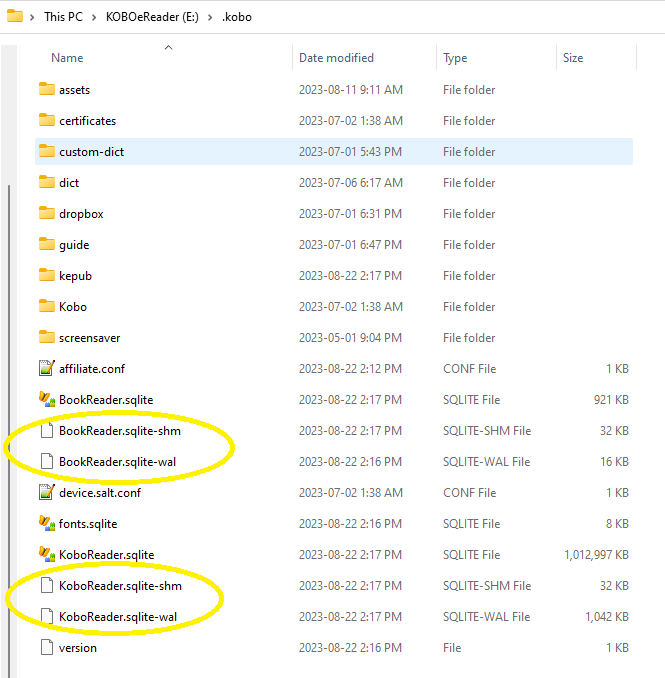Click date 2023-08-11 9:11 AM of assets
Screen dimensions: 665x678
351,90
